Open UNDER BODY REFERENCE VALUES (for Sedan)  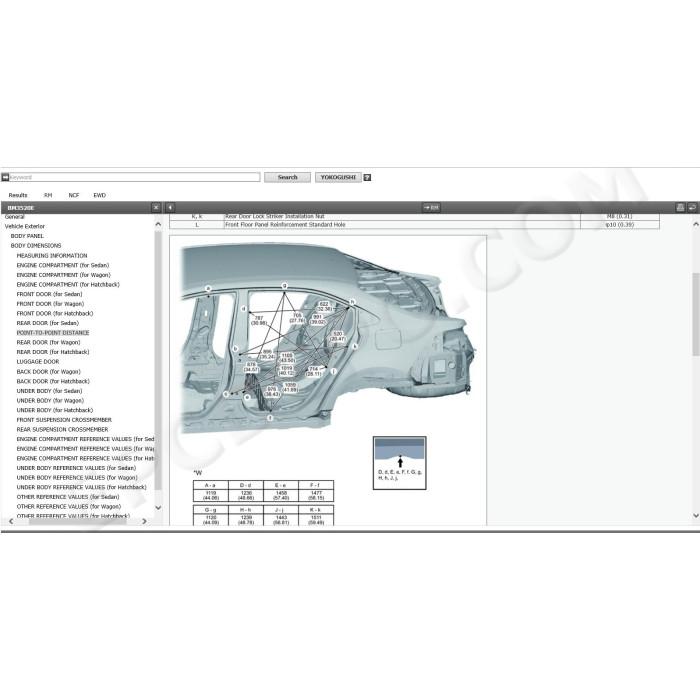[x=76, y=468]
